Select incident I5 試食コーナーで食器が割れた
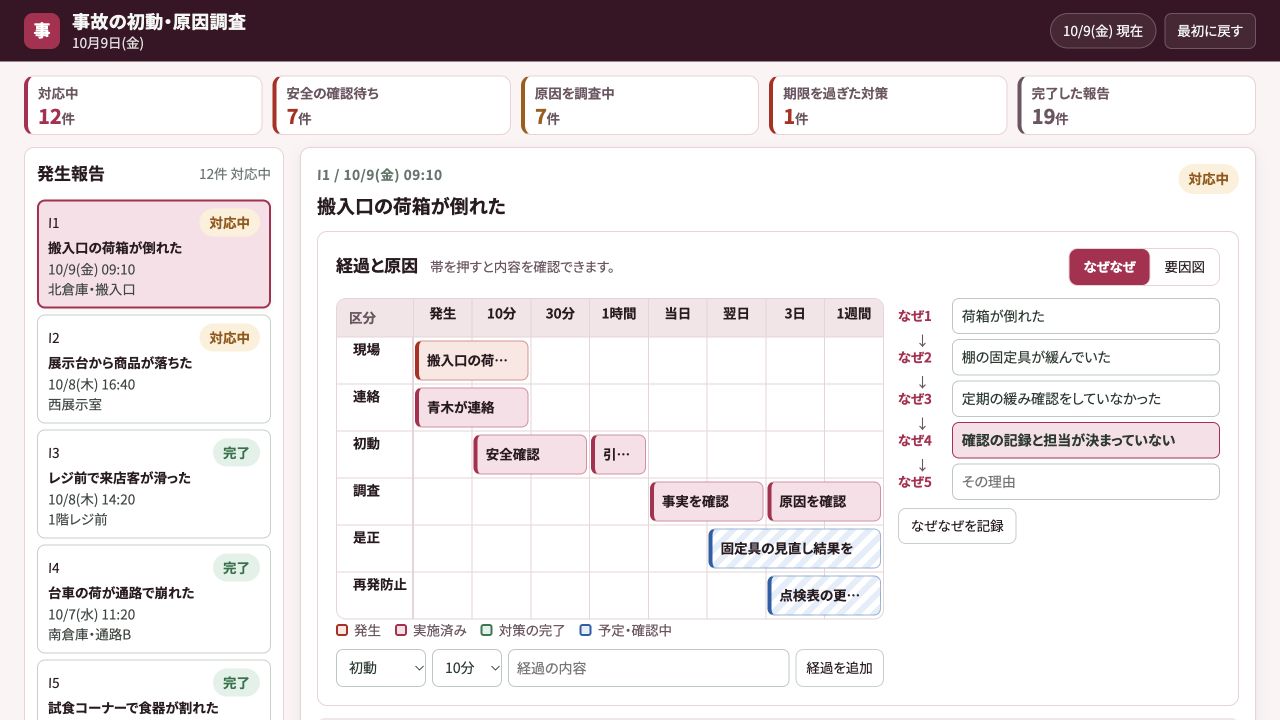This screenshot has height=720, width=1280. (154, 690)
